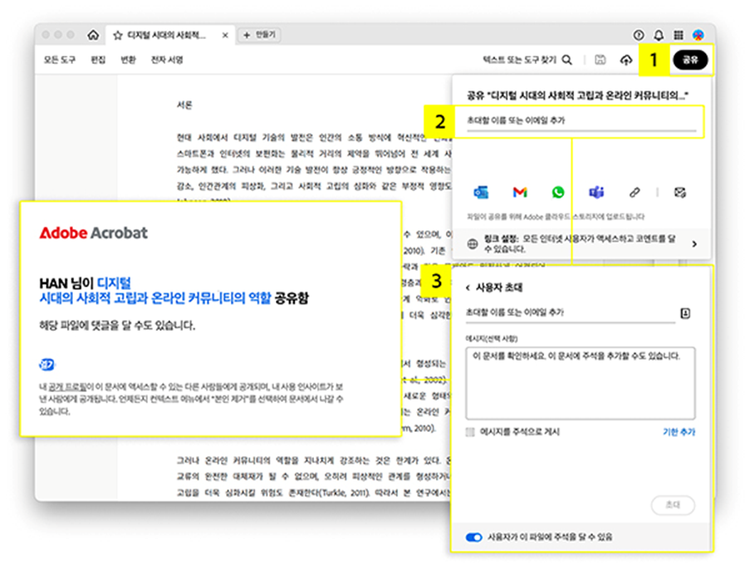Open the 모든 도구 menu
This screenshot has width=750, height=565.
coord(60,60)
